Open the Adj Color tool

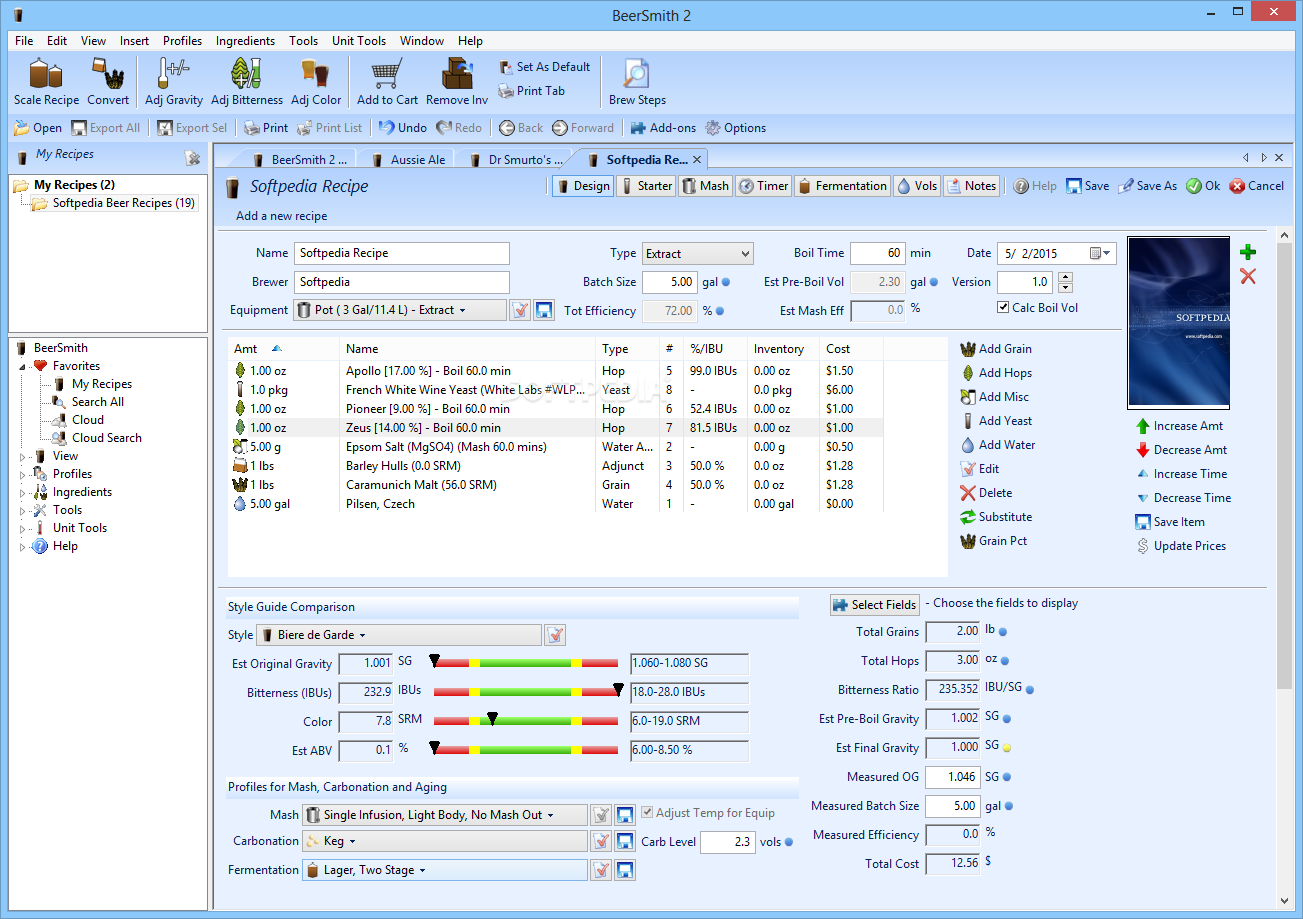(316, 81)
